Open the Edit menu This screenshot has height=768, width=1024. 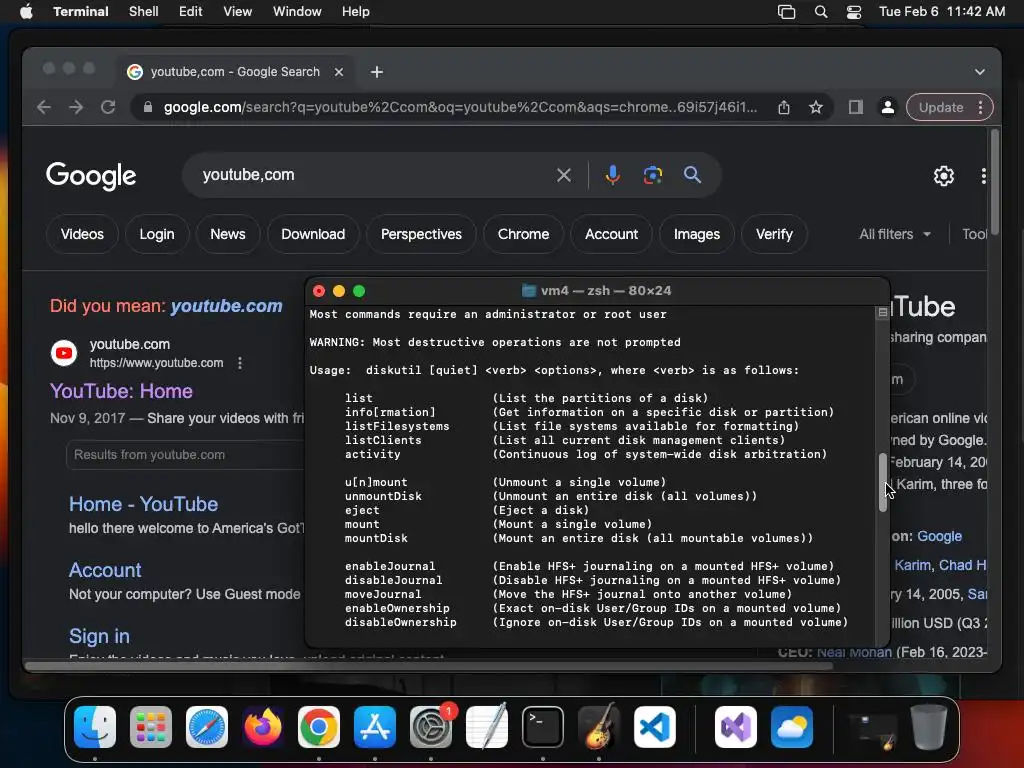190,12
